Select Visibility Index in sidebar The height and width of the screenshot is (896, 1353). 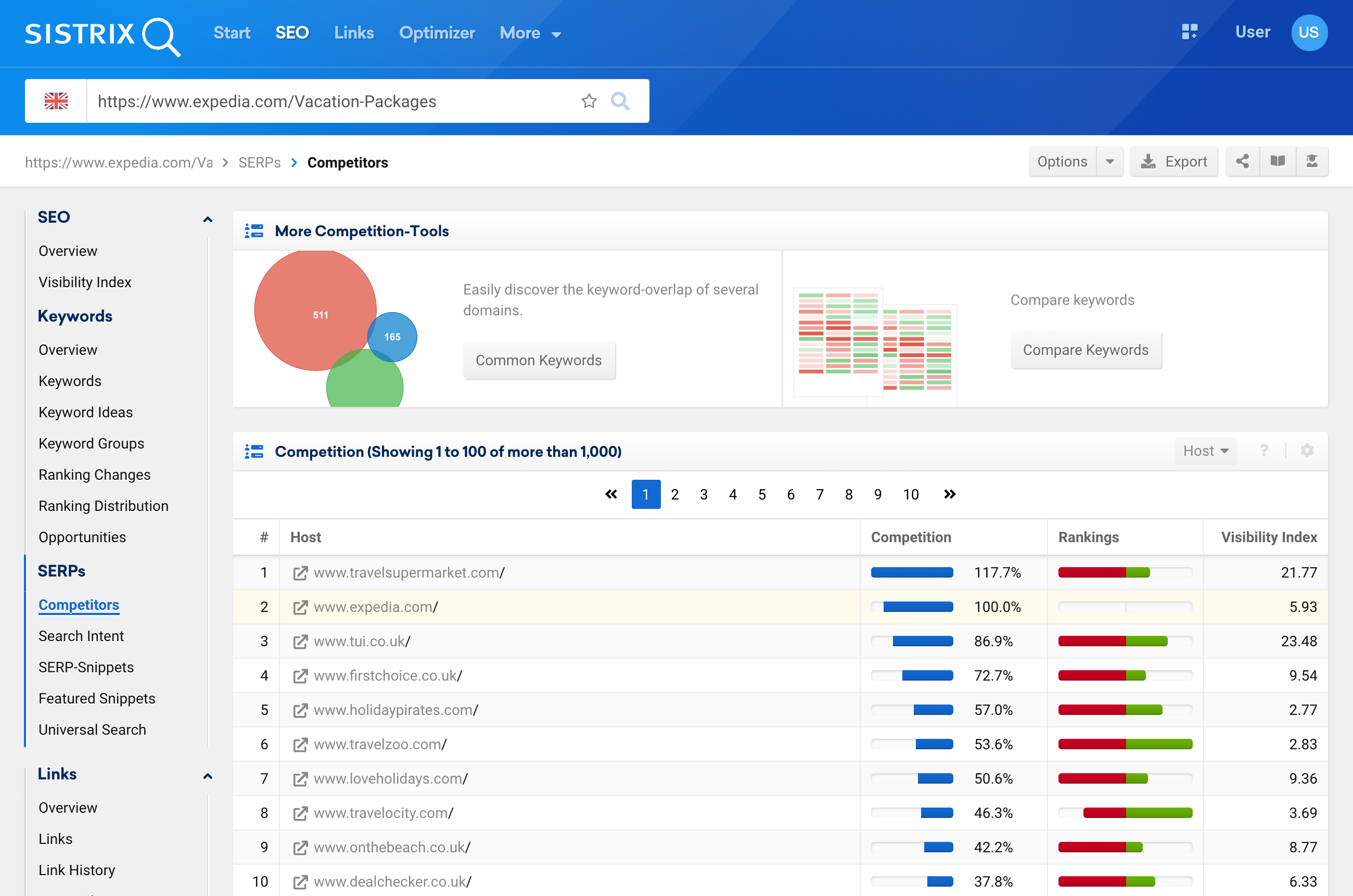[84, 283]
